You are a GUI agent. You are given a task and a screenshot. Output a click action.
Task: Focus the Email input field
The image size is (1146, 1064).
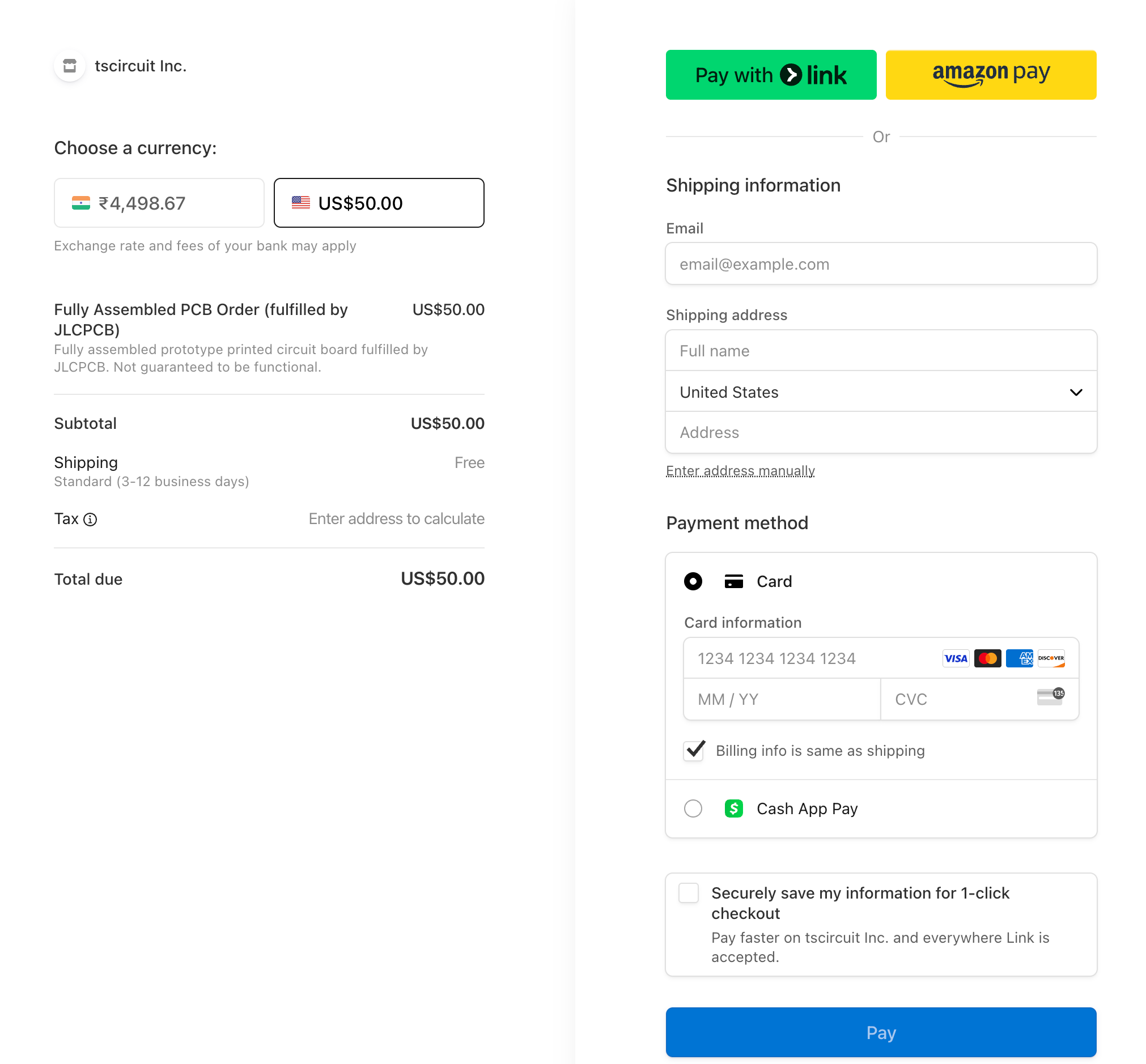point(881,264)
